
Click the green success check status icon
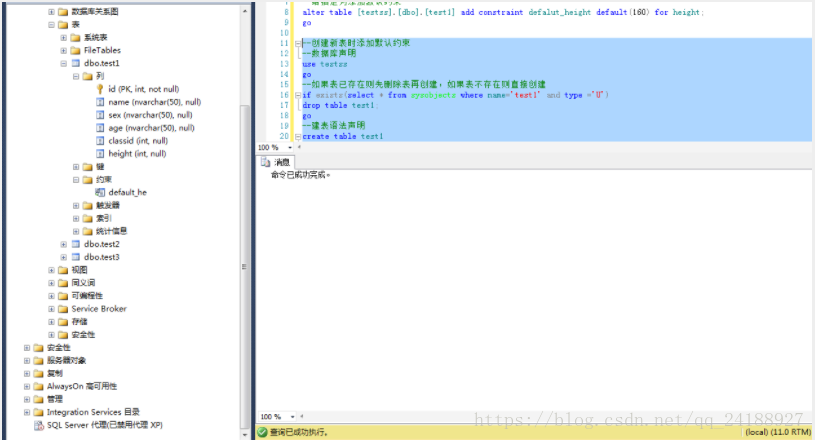(x=262, y=432)
